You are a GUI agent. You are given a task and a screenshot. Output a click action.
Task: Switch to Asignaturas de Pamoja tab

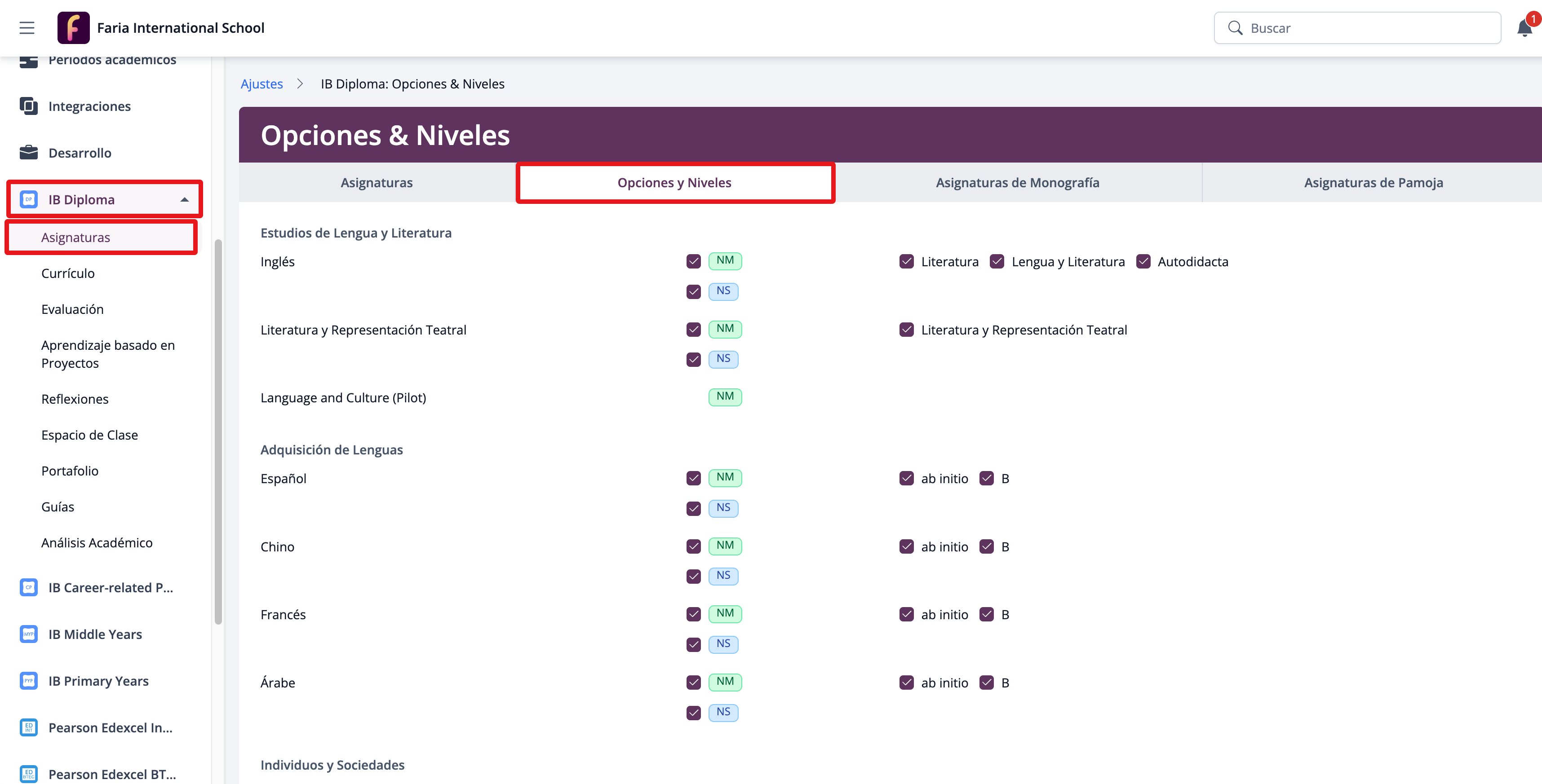1373,182
